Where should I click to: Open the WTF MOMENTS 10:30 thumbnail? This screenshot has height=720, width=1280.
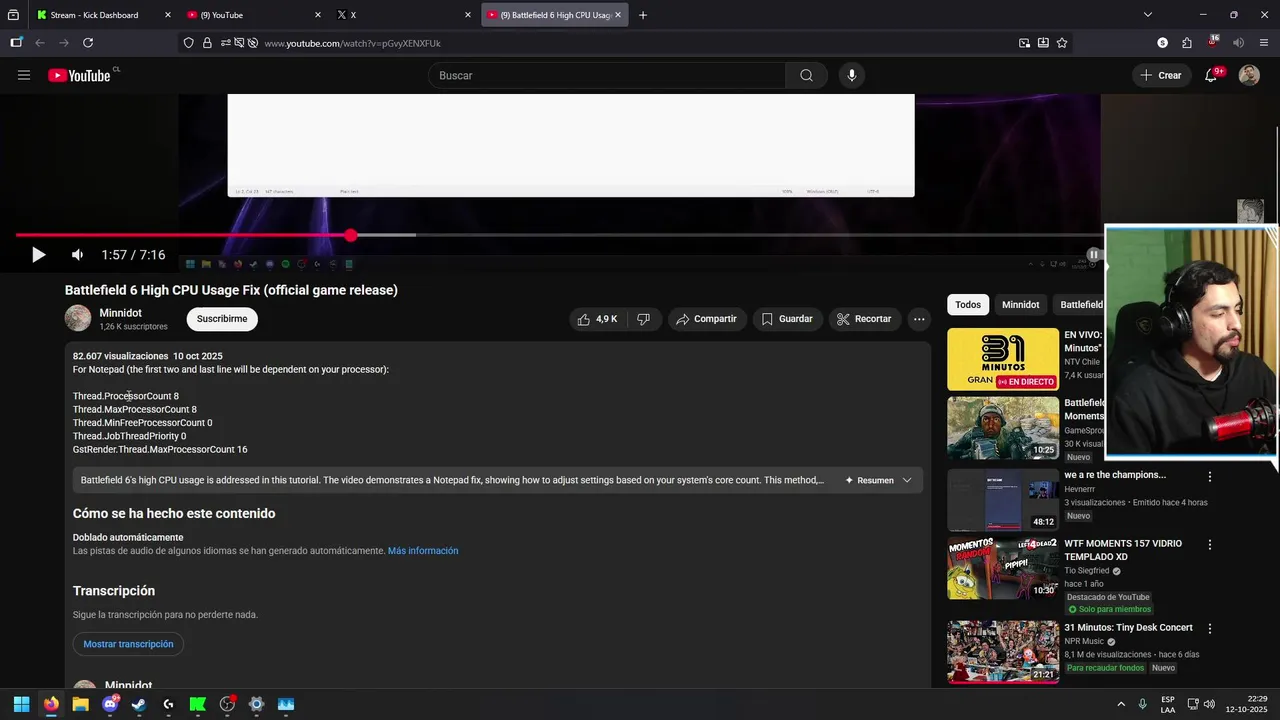click(x=1003, y=568)
